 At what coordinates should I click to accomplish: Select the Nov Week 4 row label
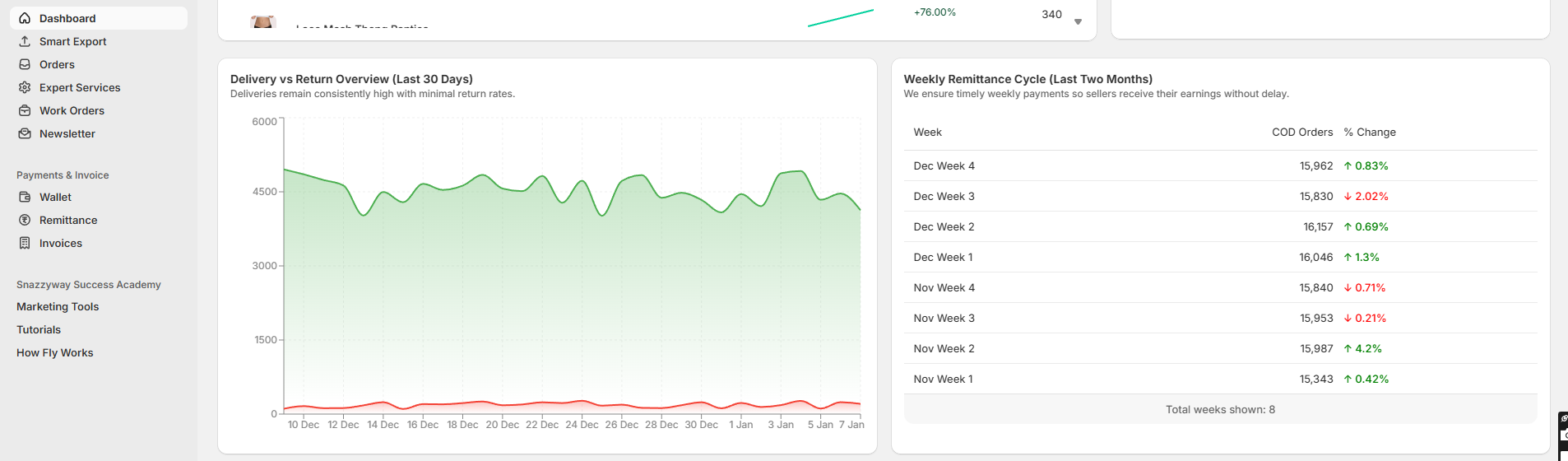tap(944, 287)
